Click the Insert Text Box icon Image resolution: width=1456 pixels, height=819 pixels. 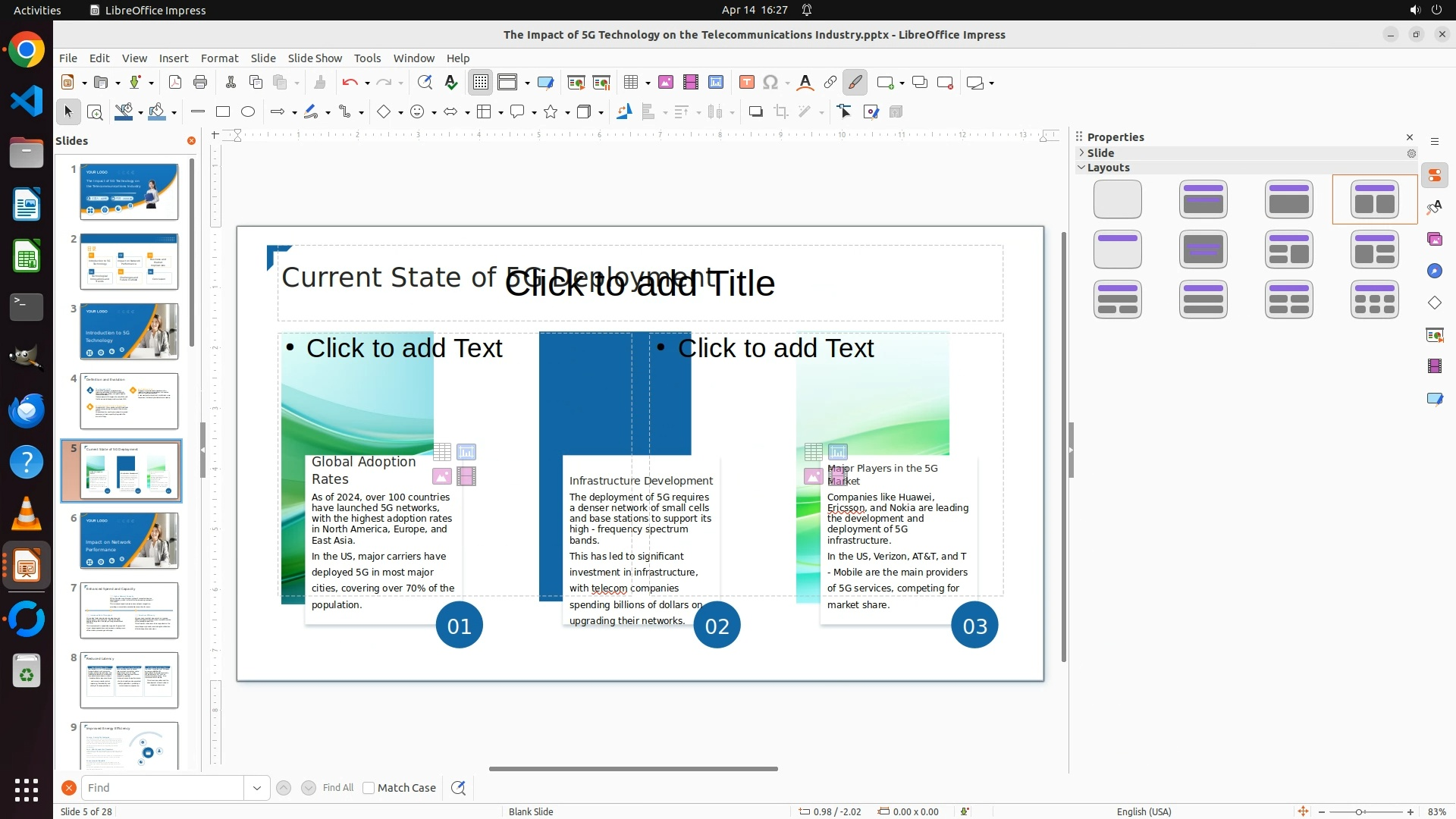point(747,83)
